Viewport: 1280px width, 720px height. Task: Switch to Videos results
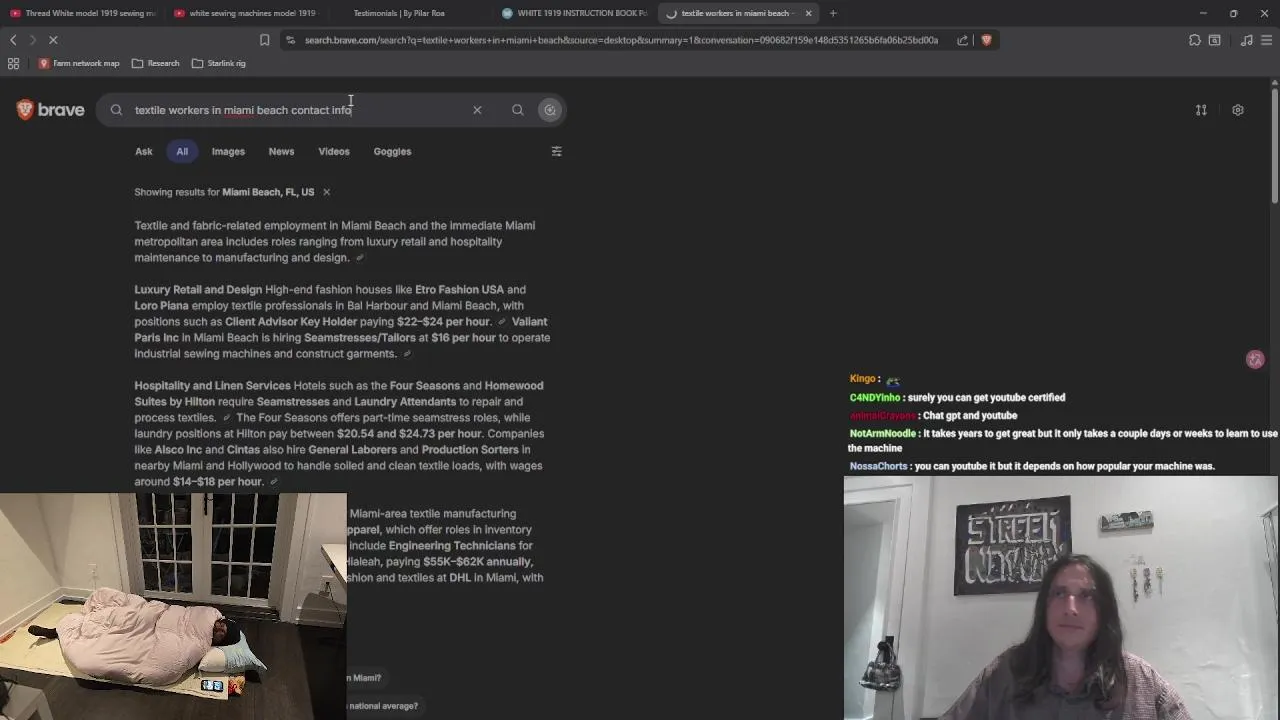[x=334, y=151]
